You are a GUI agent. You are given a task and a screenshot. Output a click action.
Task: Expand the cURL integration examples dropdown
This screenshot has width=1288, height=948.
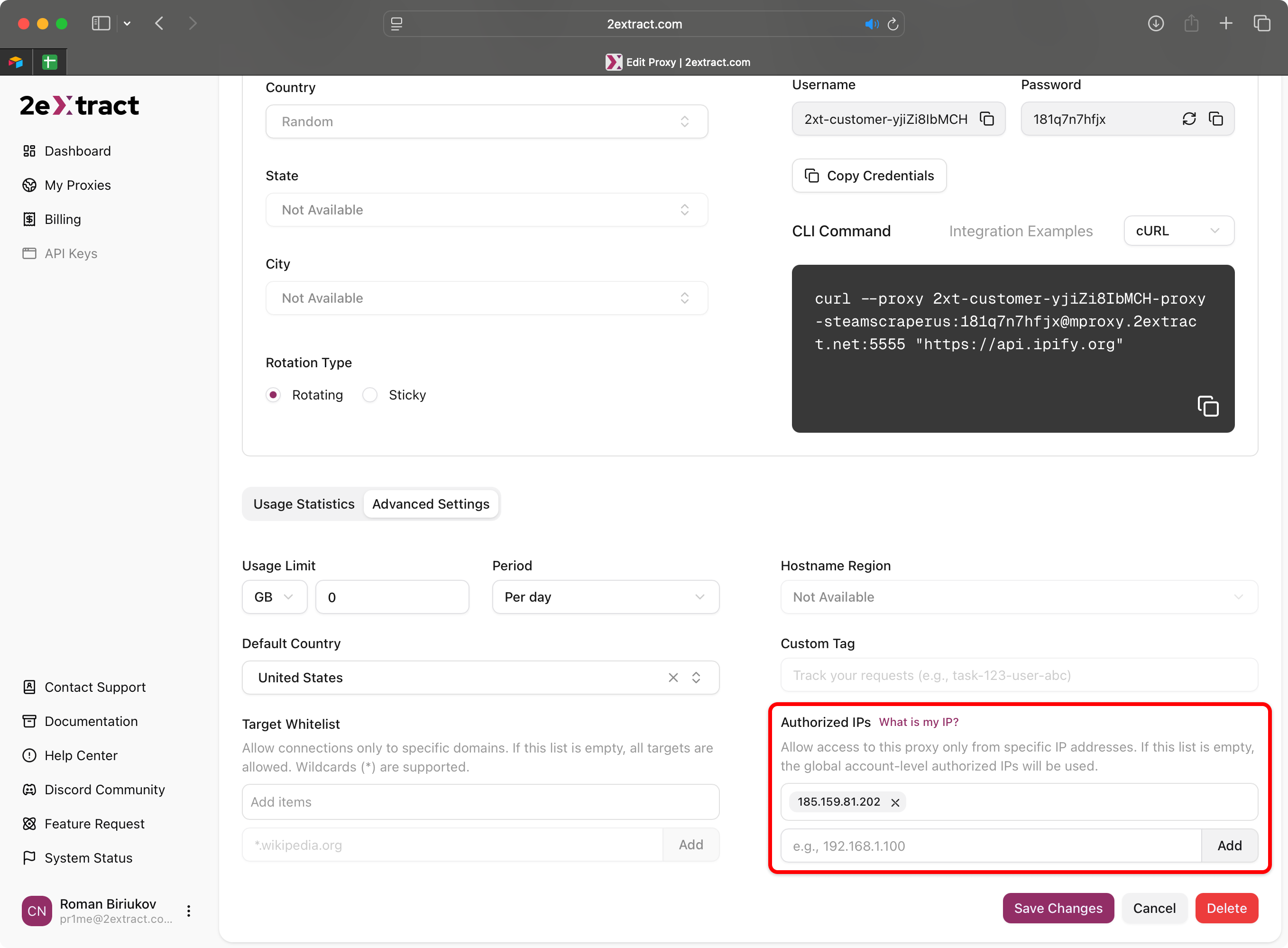tap(1178, 231)
